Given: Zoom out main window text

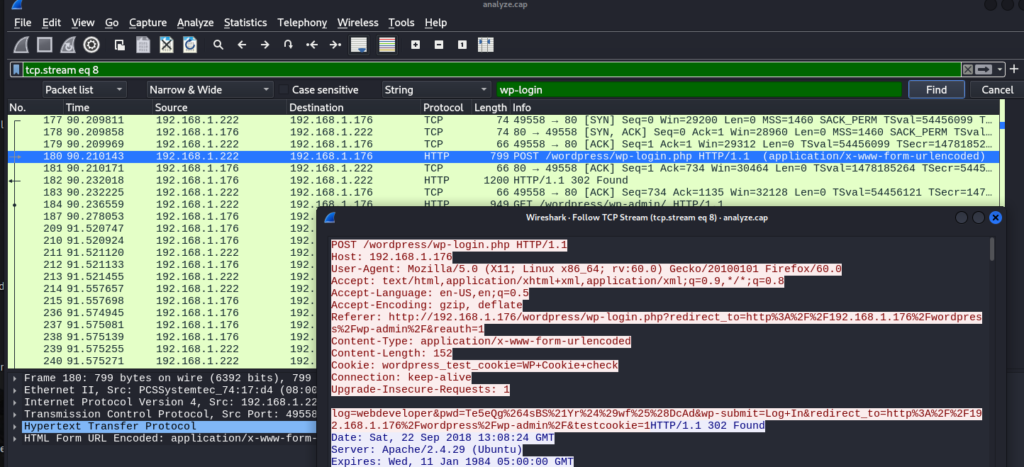Looking at the screenshot, I should coord(438,44).
